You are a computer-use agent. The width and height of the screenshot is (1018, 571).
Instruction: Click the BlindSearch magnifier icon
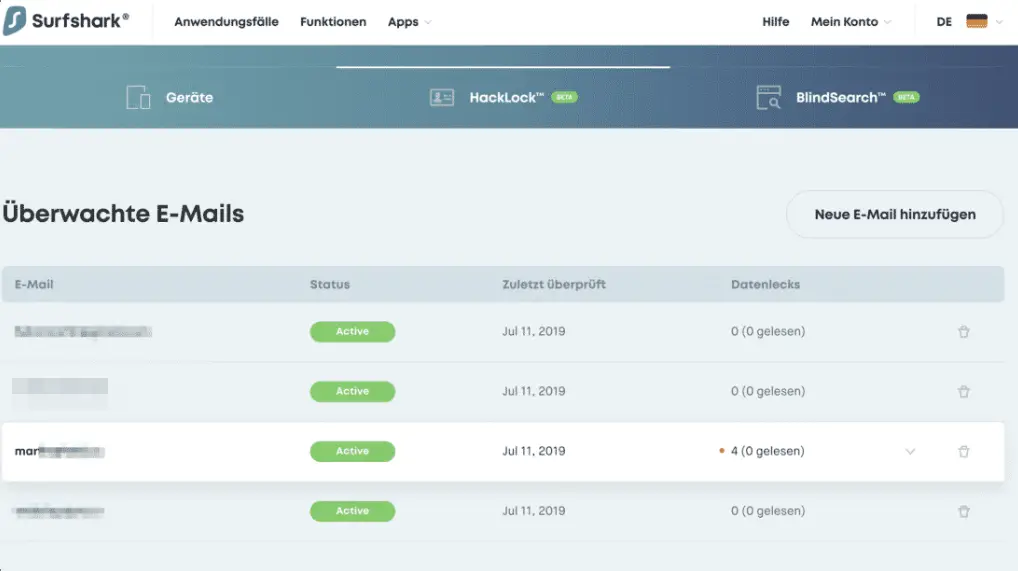tap(769, 97)
